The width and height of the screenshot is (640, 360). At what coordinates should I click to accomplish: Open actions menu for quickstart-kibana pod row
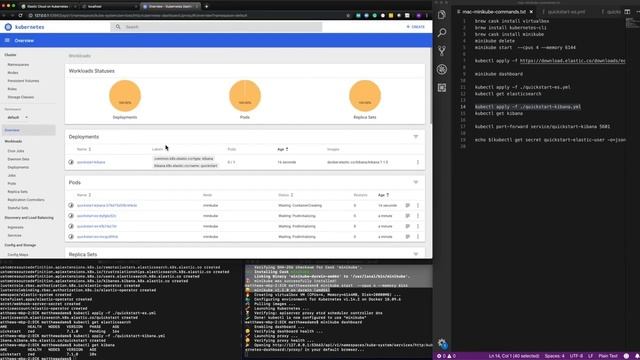point(418,205)
